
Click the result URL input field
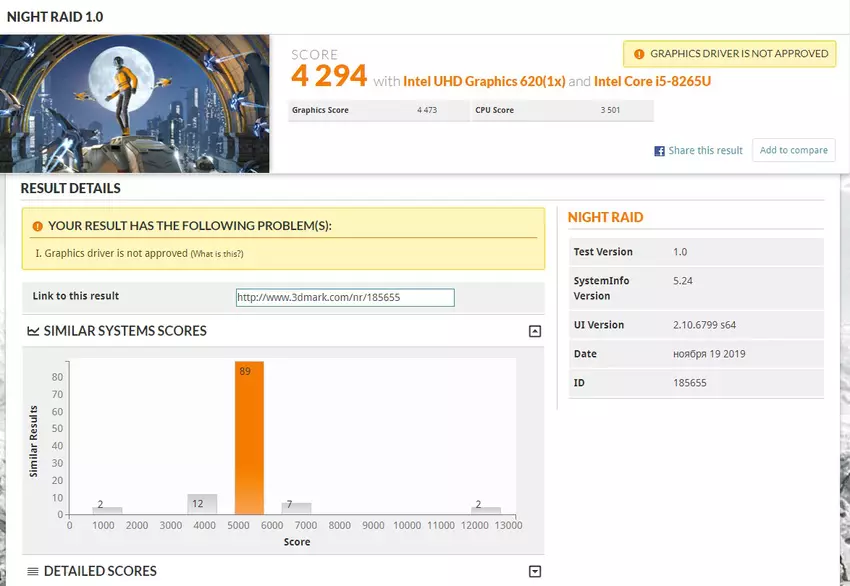345,297
